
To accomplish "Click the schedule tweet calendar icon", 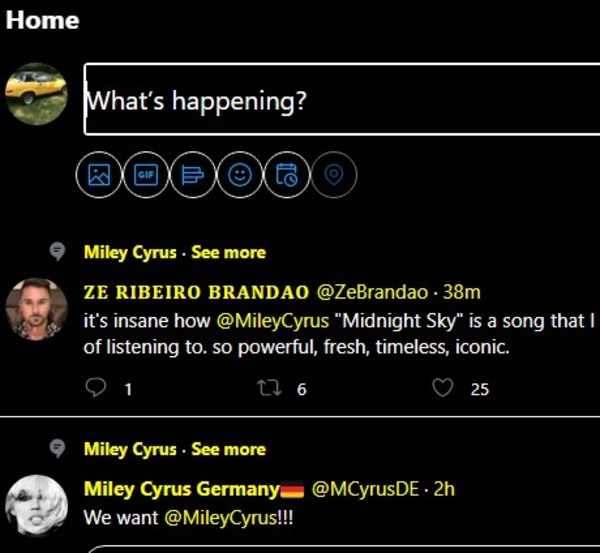I will coord(287,175).
